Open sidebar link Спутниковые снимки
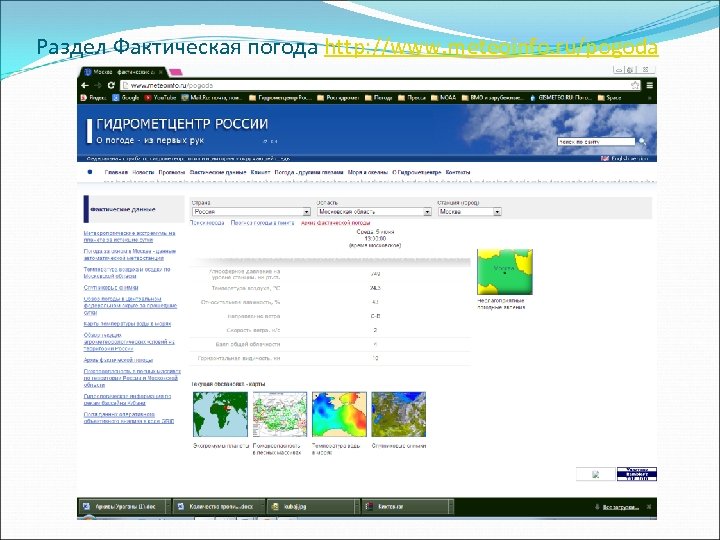 click(111, 288)
